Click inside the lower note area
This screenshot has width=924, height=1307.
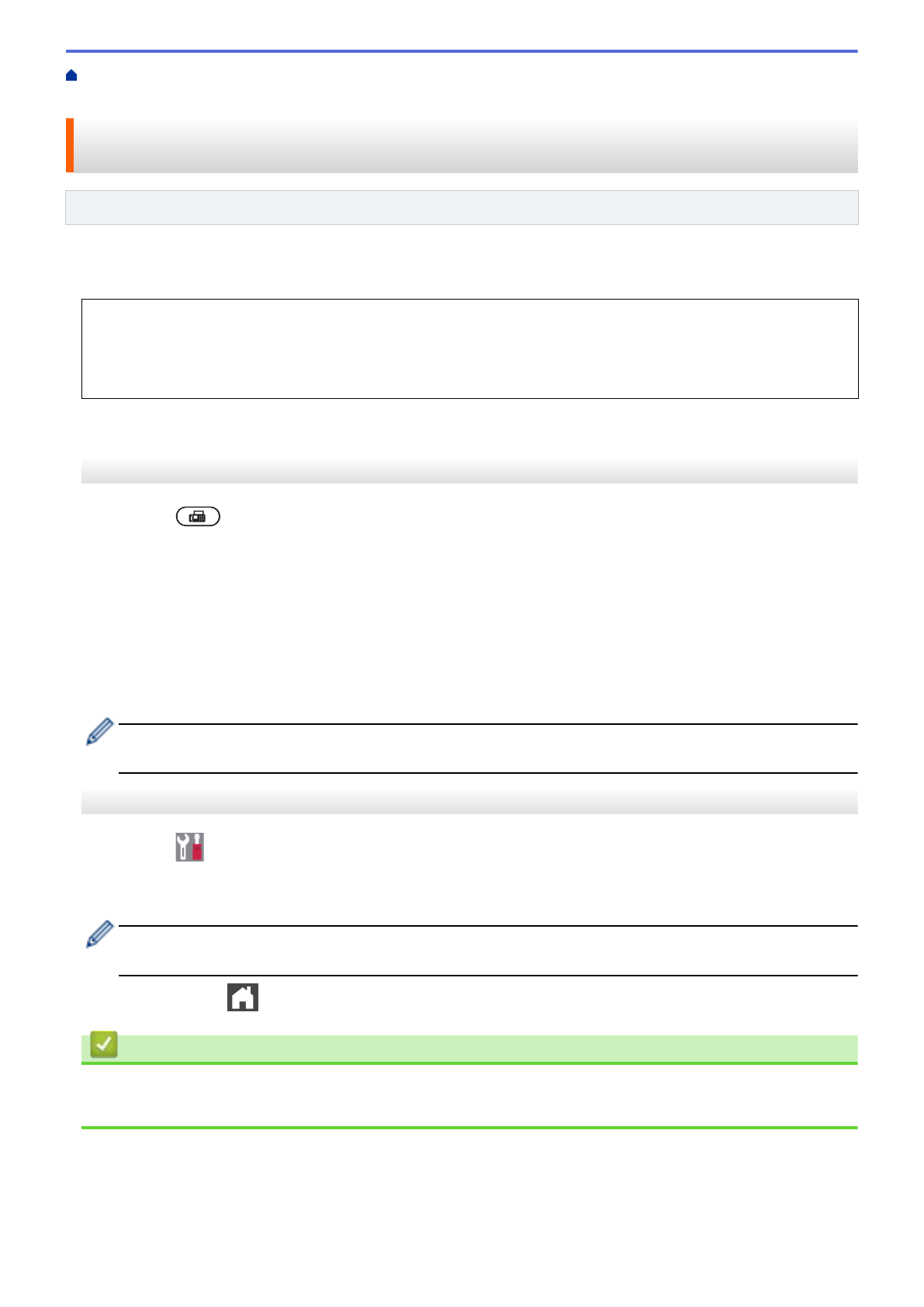(x=487, y=950)
